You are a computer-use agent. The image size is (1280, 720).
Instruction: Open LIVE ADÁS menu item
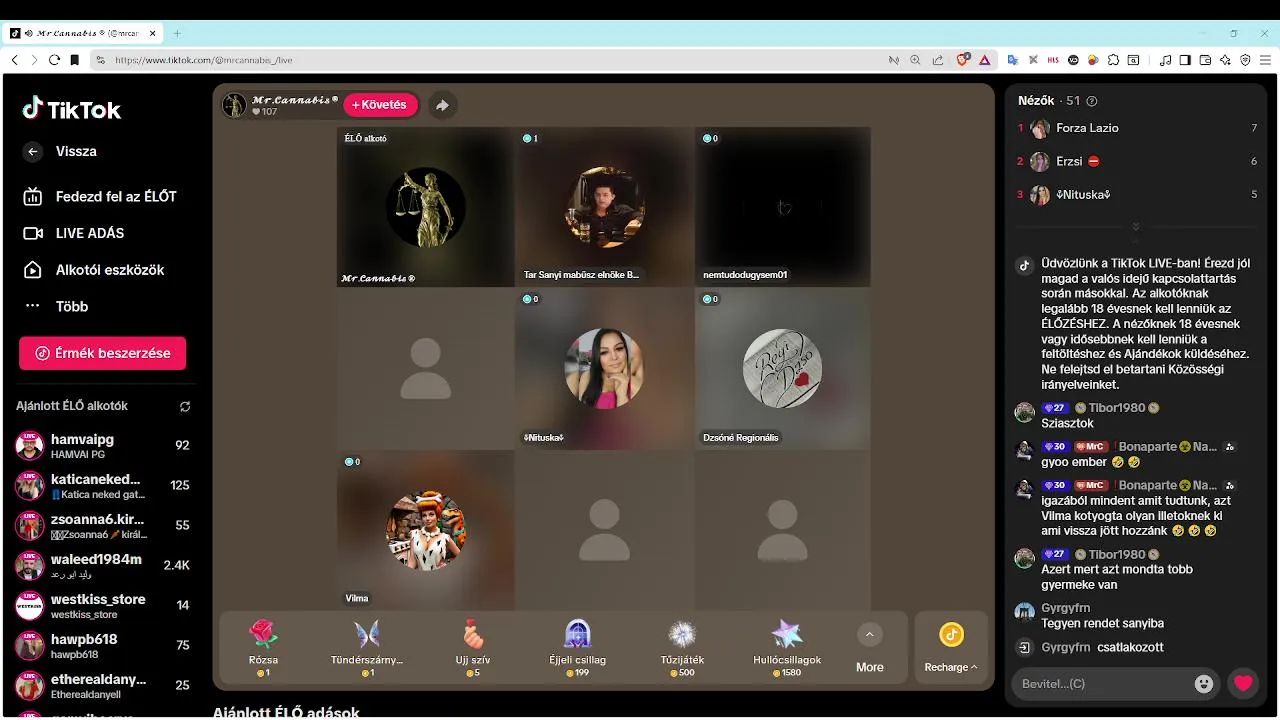[x=74, y=233]
